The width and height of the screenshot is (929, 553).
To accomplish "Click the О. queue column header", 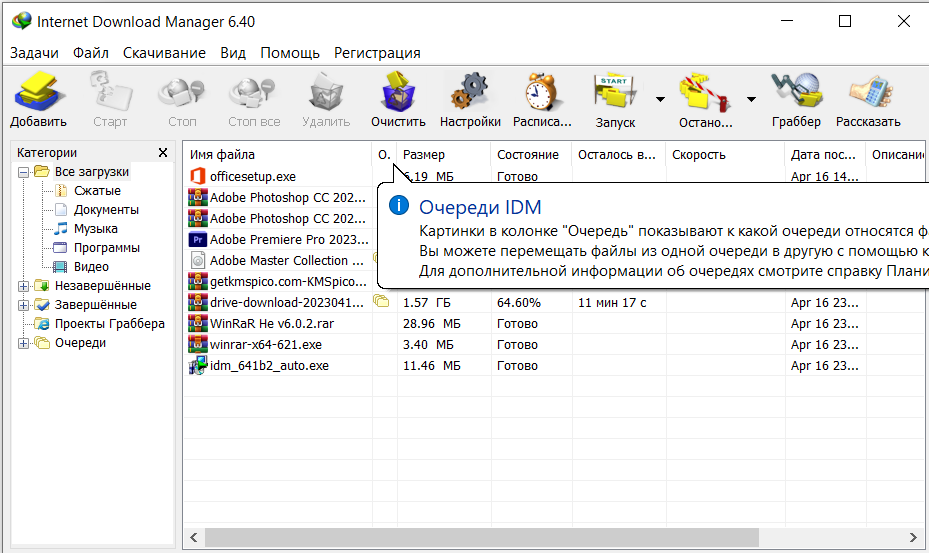I will click(384, 155).
